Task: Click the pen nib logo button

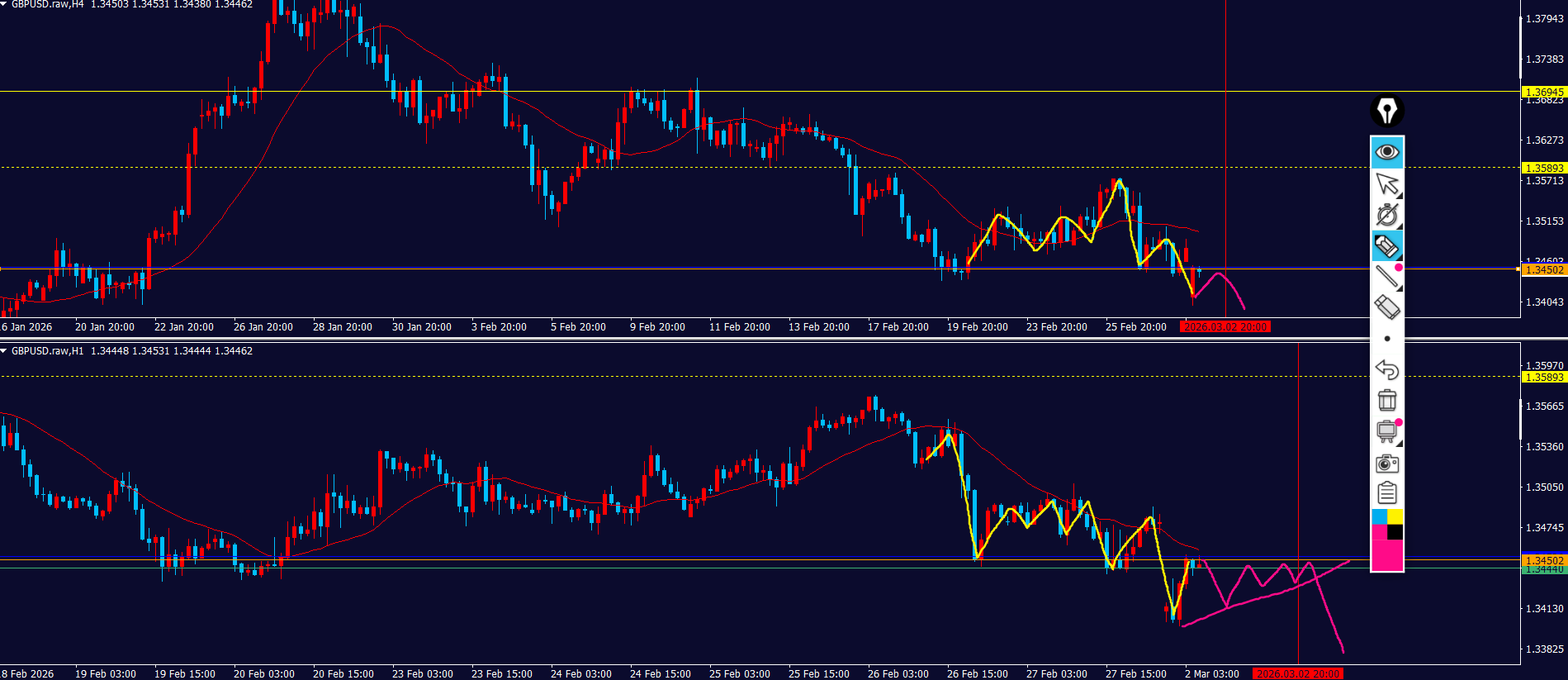Action: tap(1387, 111)
